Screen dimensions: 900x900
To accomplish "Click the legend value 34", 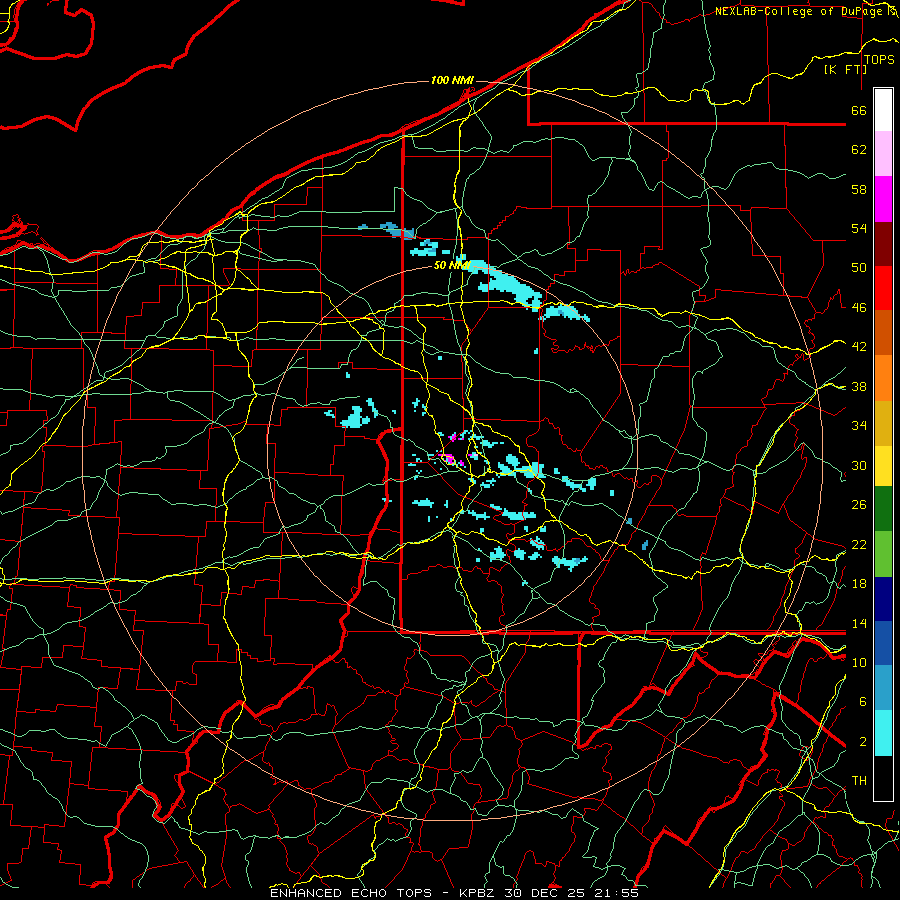I will 859,426.
